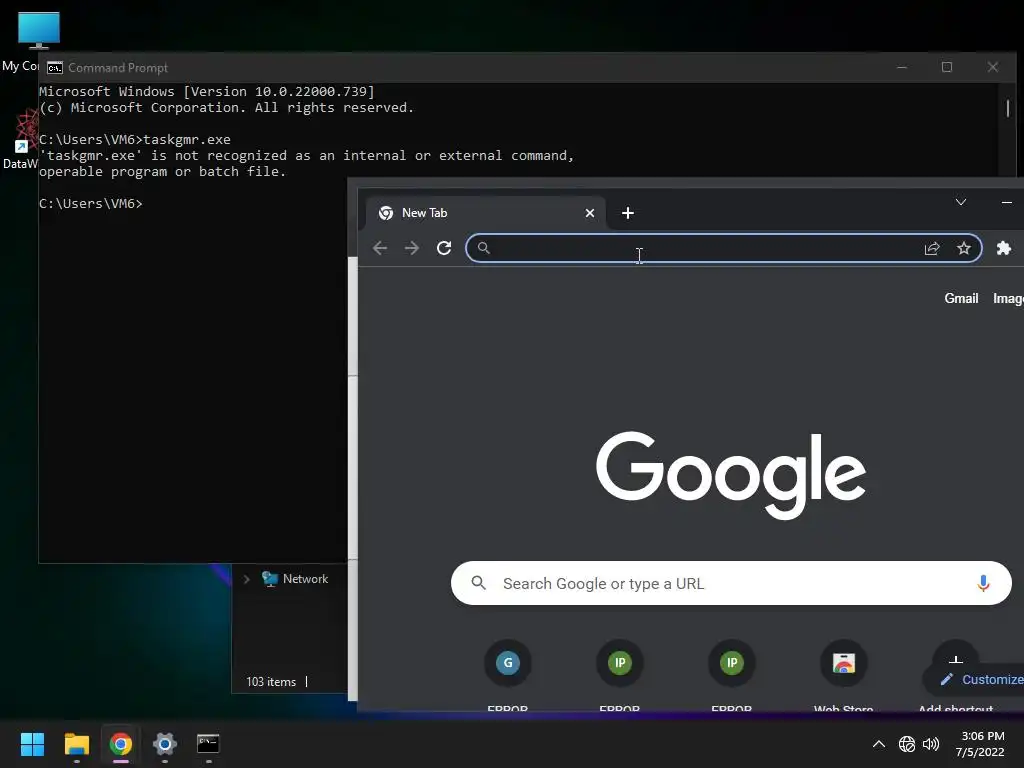The width and height of the screenshot is (1024, 768).
Task: Minimize the Chrome window
Action: [1006, 202]
